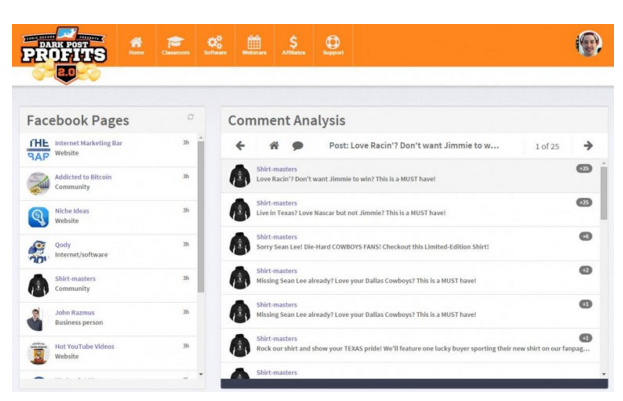Go to previous post with left arrow
623x401 pixels.
pos(240,146)
